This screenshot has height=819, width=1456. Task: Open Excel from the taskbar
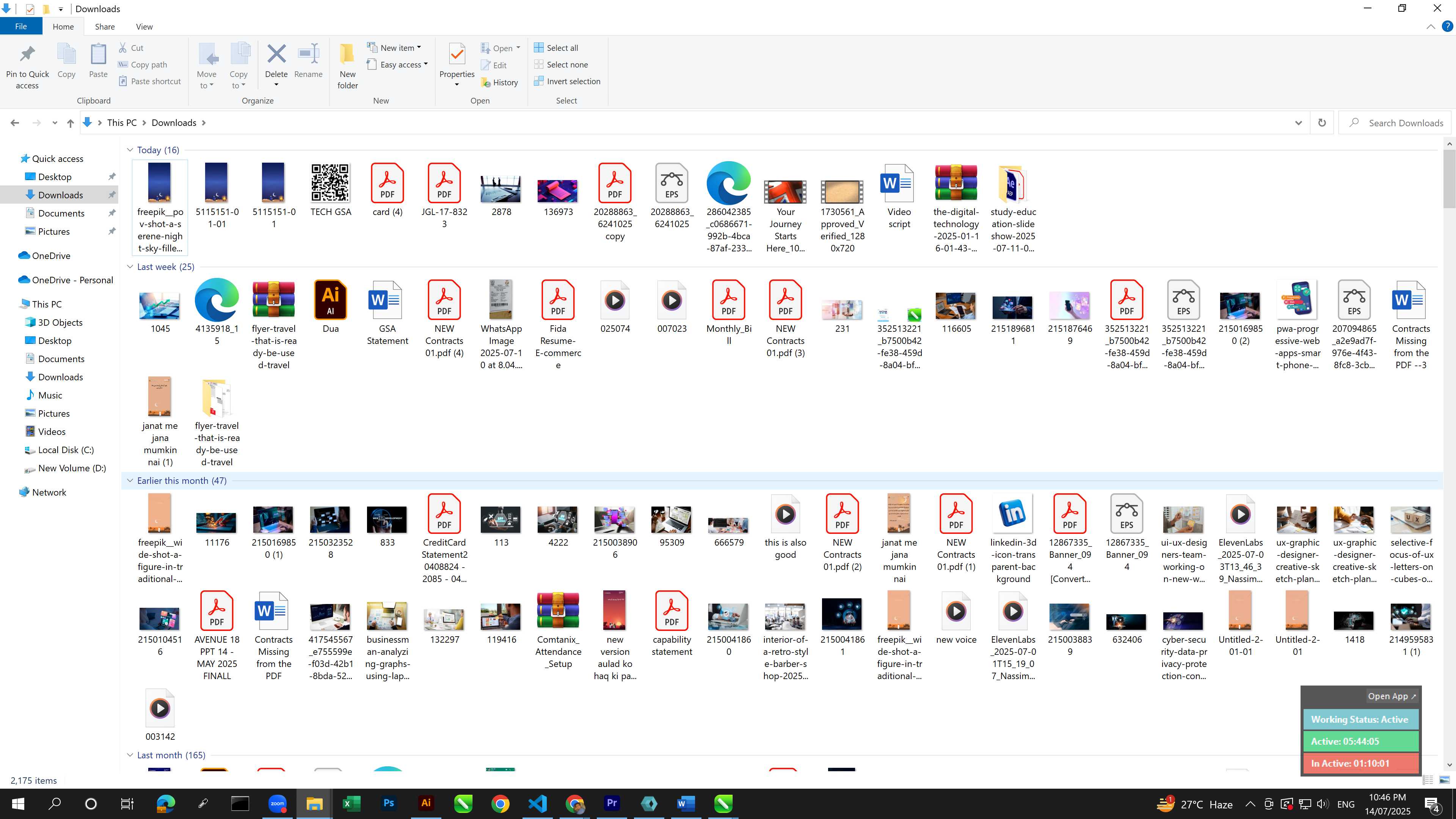[x=351, y=803]
